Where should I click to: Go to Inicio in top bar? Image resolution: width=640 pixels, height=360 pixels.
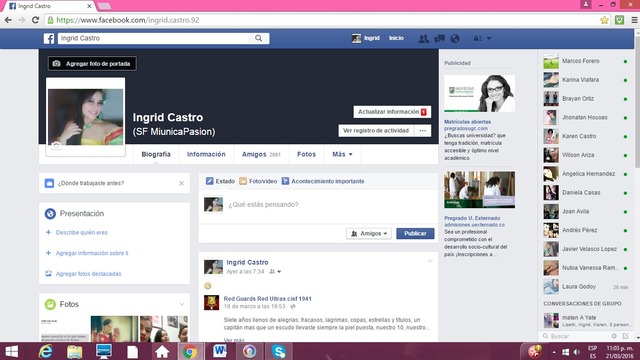[396, 38]
